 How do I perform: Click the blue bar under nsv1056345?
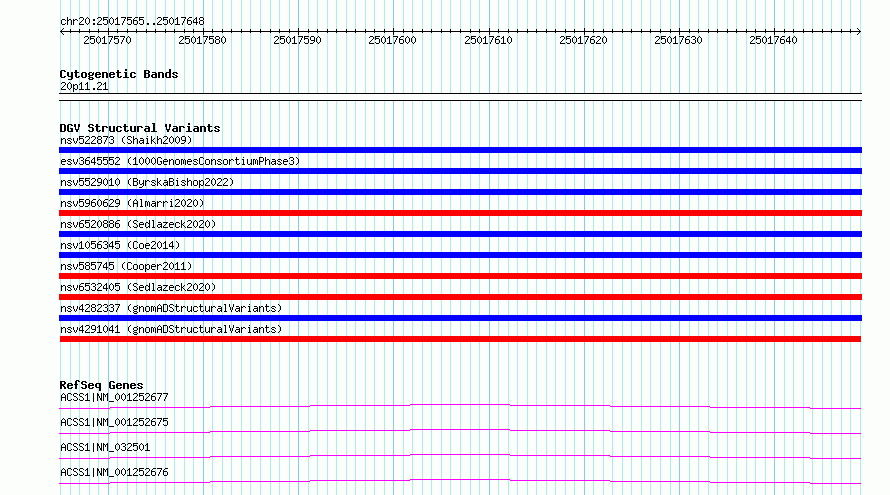tap(460, 255)
